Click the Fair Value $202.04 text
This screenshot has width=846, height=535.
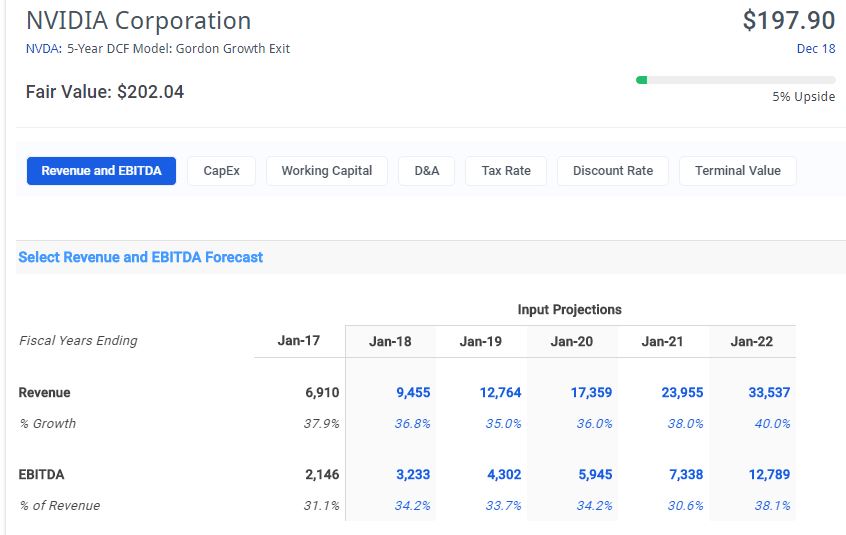coord(105,92)
